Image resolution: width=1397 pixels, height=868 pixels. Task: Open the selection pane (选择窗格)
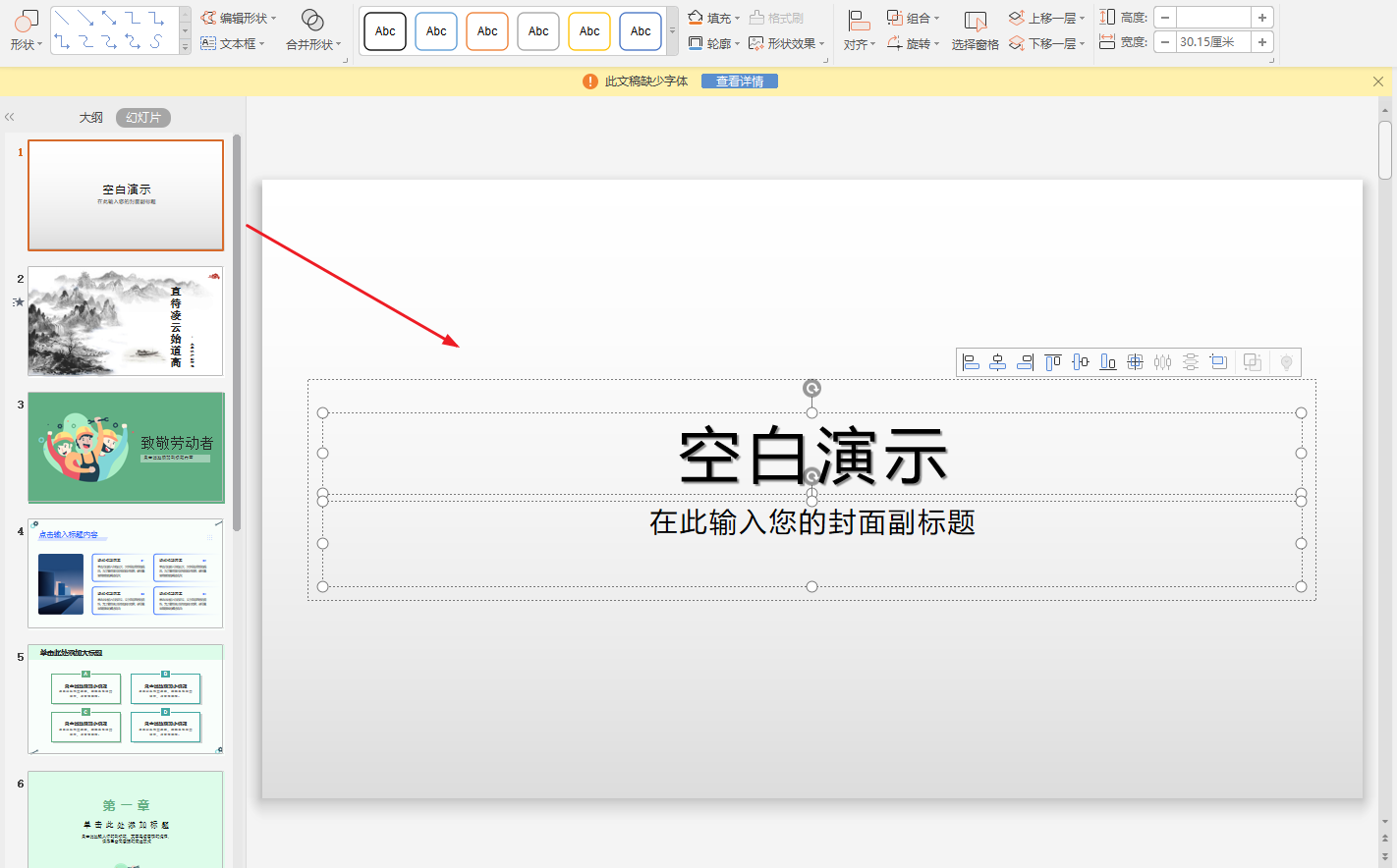pyautogui.click(x=975, y=30)
